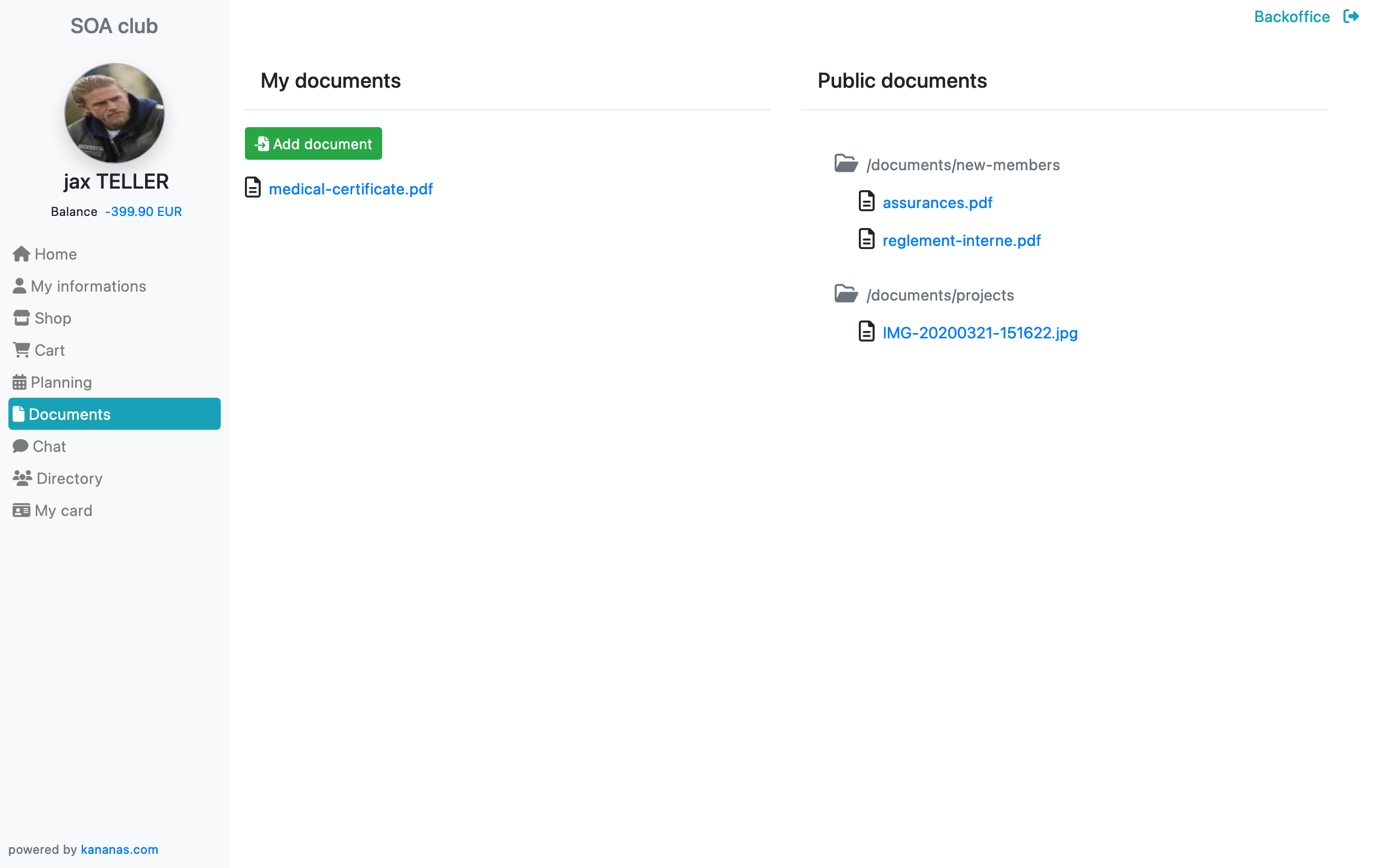Click jax TELLER profile photo

[x=114, y=113]
